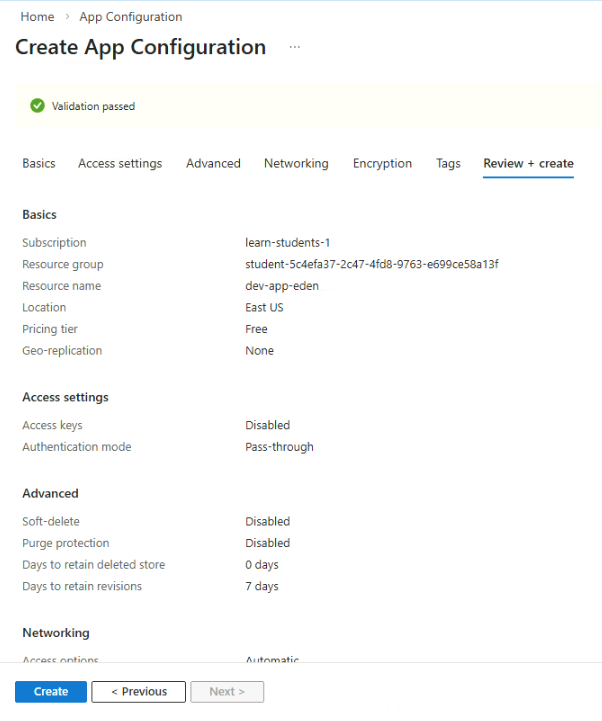This screenshot has height=721, width=602.
Task: Click the Previous button
Action: [x=138, y=692]
